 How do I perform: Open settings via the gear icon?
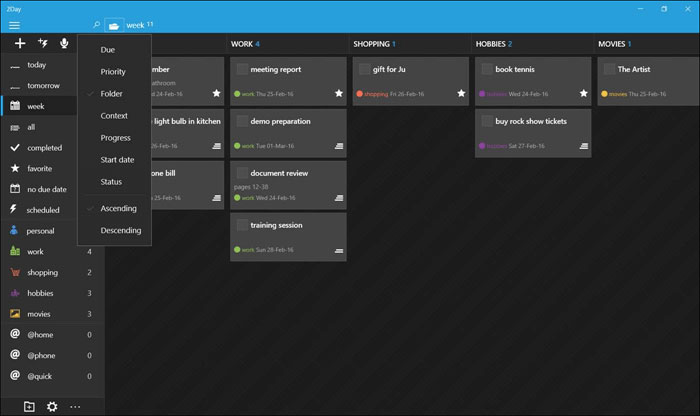(x=52, y=406)
